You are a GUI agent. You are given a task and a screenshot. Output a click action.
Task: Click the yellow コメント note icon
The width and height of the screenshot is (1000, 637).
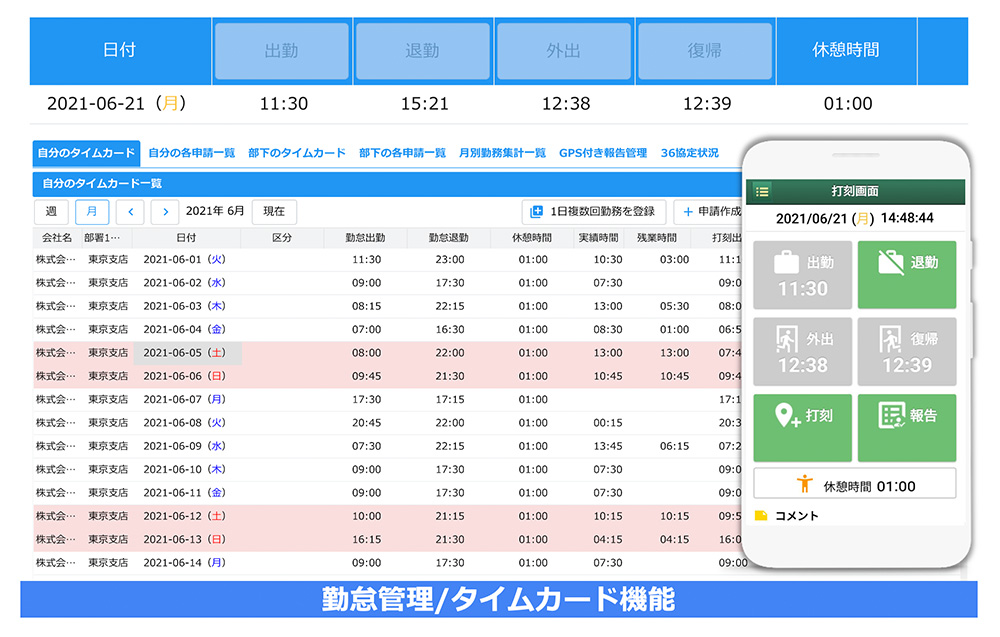(x=761, y=516)
